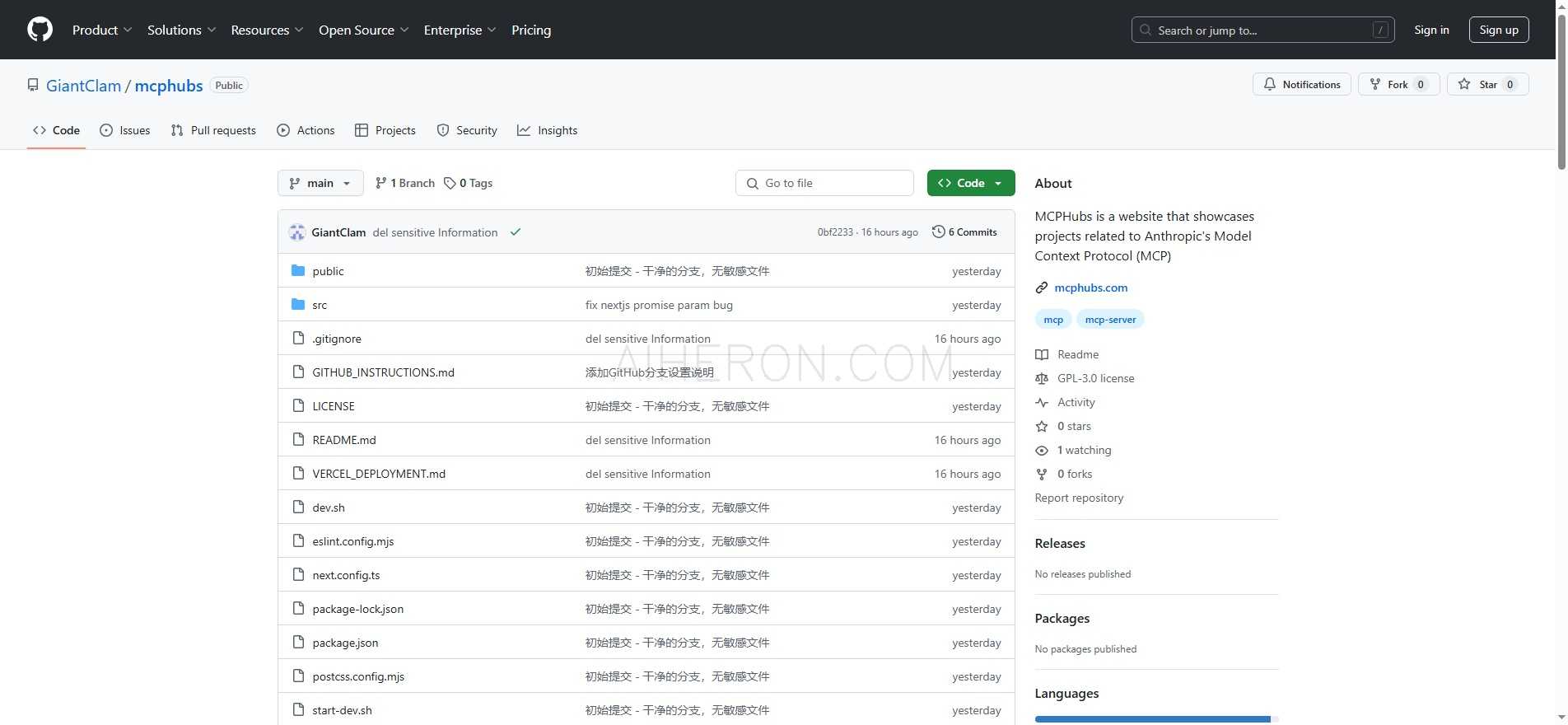Viewport: 1568px width, 725px height.
Task: Click the README.md file icon
Action: 298,440
